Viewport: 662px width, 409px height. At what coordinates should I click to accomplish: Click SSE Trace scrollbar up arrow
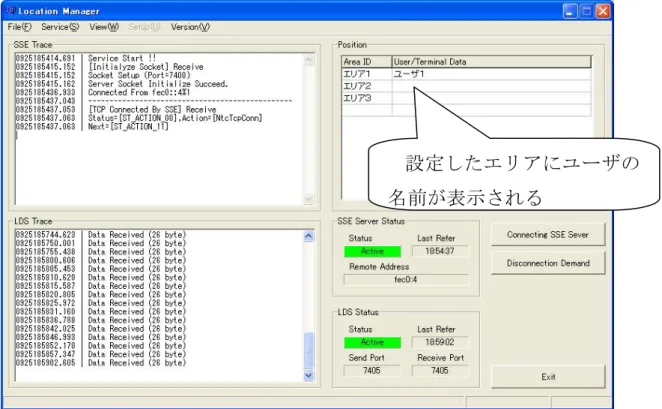pyautogui.click(x=309, y=60)
